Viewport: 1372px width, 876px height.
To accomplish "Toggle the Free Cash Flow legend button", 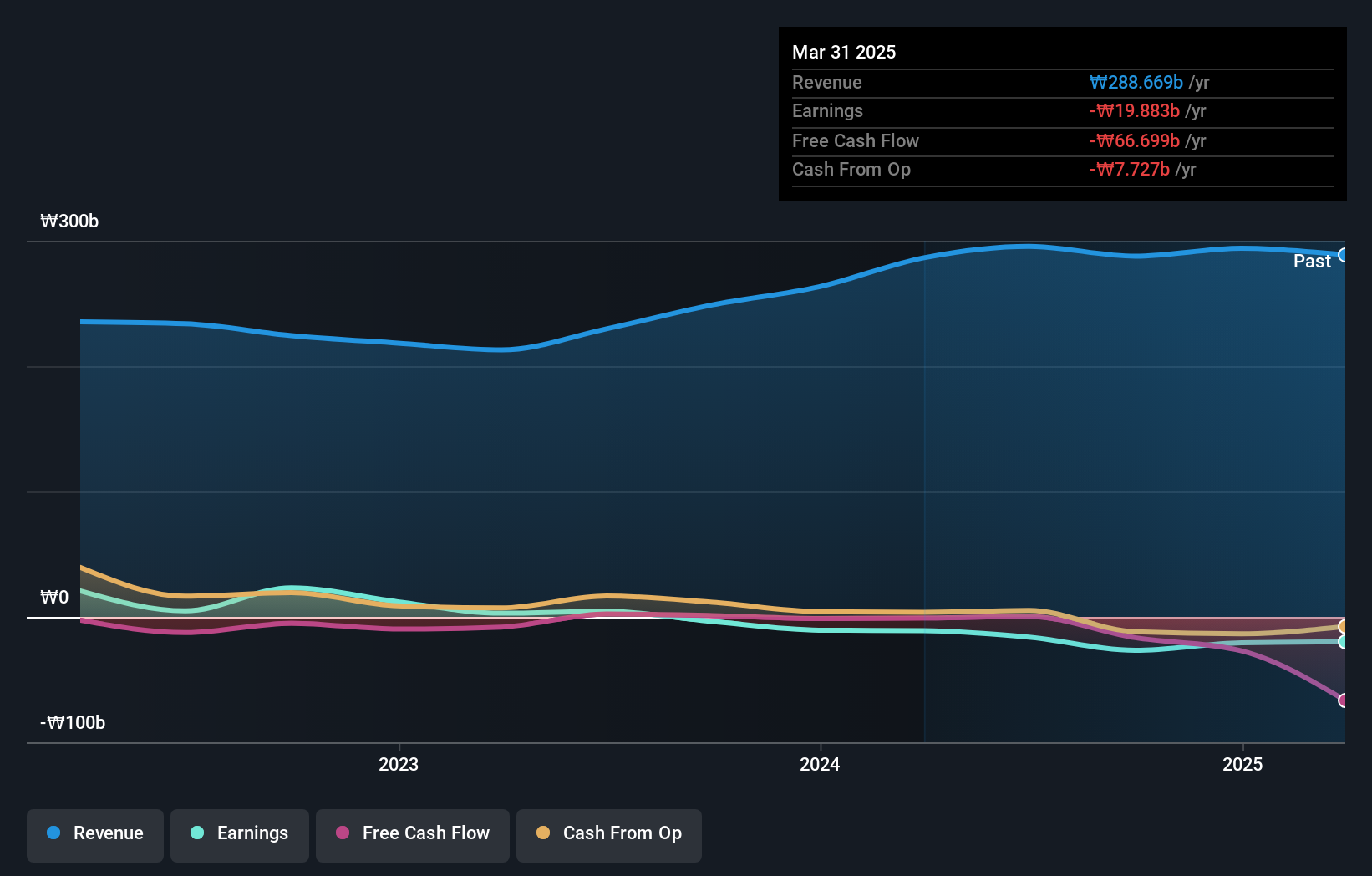I will pos(413,835).
